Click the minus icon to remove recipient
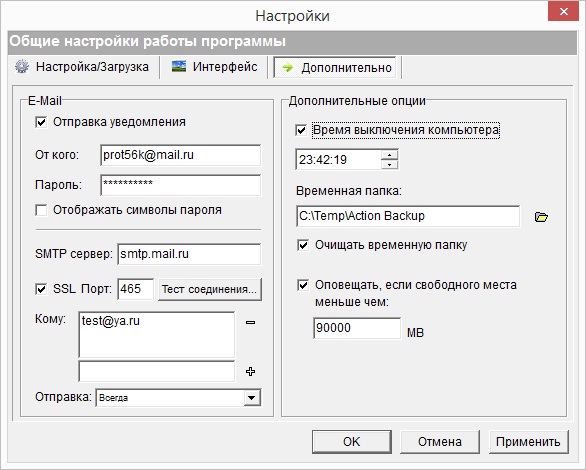The width and height of the screenshot is (586, 470). click(x=250, y=322)
